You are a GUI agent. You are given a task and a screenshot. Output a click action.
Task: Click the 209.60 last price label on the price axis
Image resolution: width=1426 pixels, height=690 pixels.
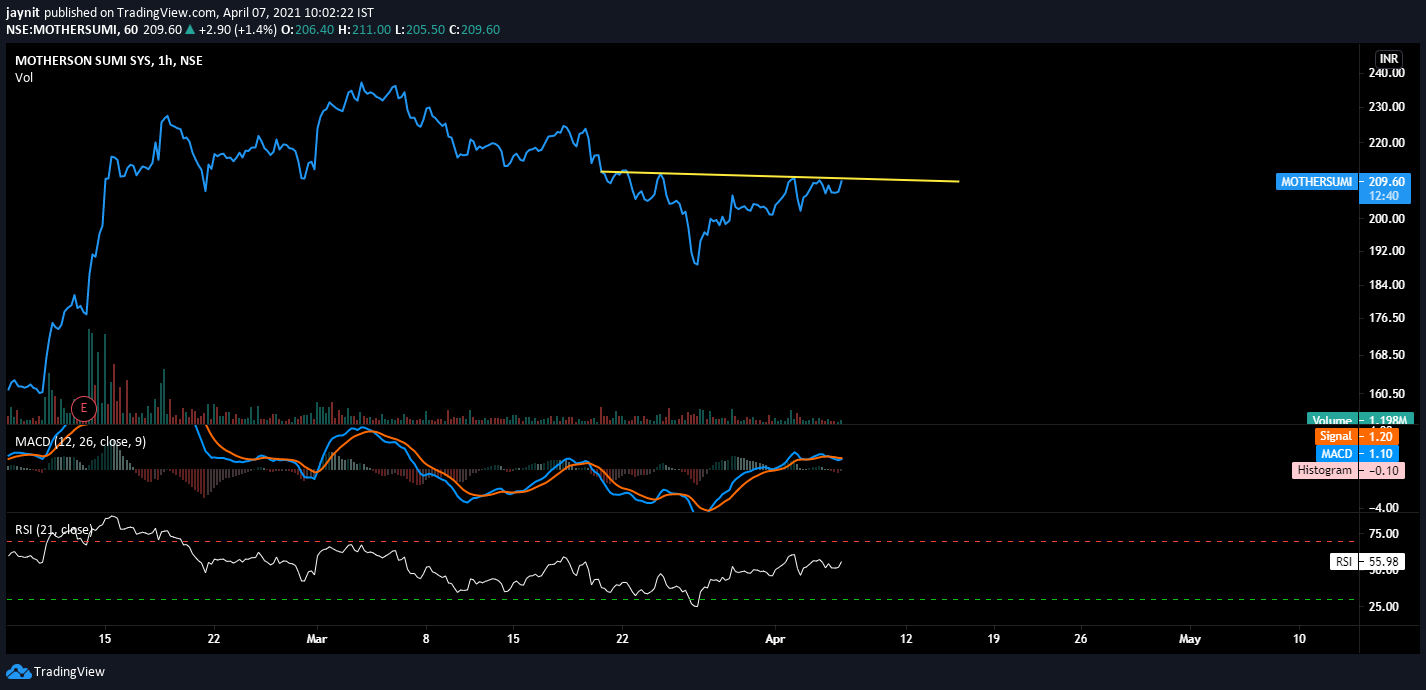(1385, 182)
